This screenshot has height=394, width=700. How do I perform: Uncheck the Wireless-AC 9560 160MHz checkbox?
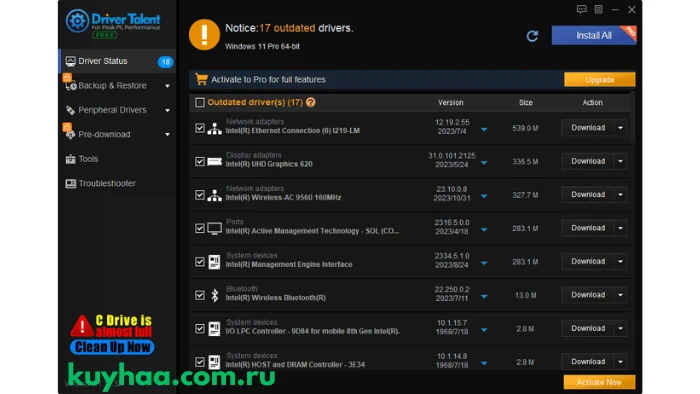[x=200, y=195]
